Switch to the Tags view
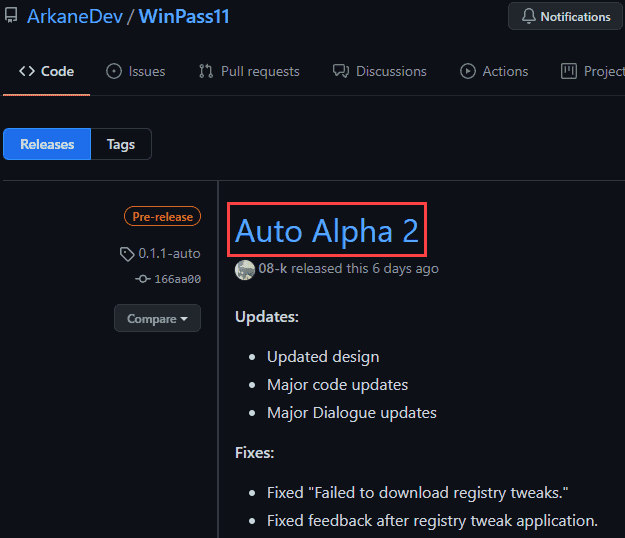 (121, 144)
